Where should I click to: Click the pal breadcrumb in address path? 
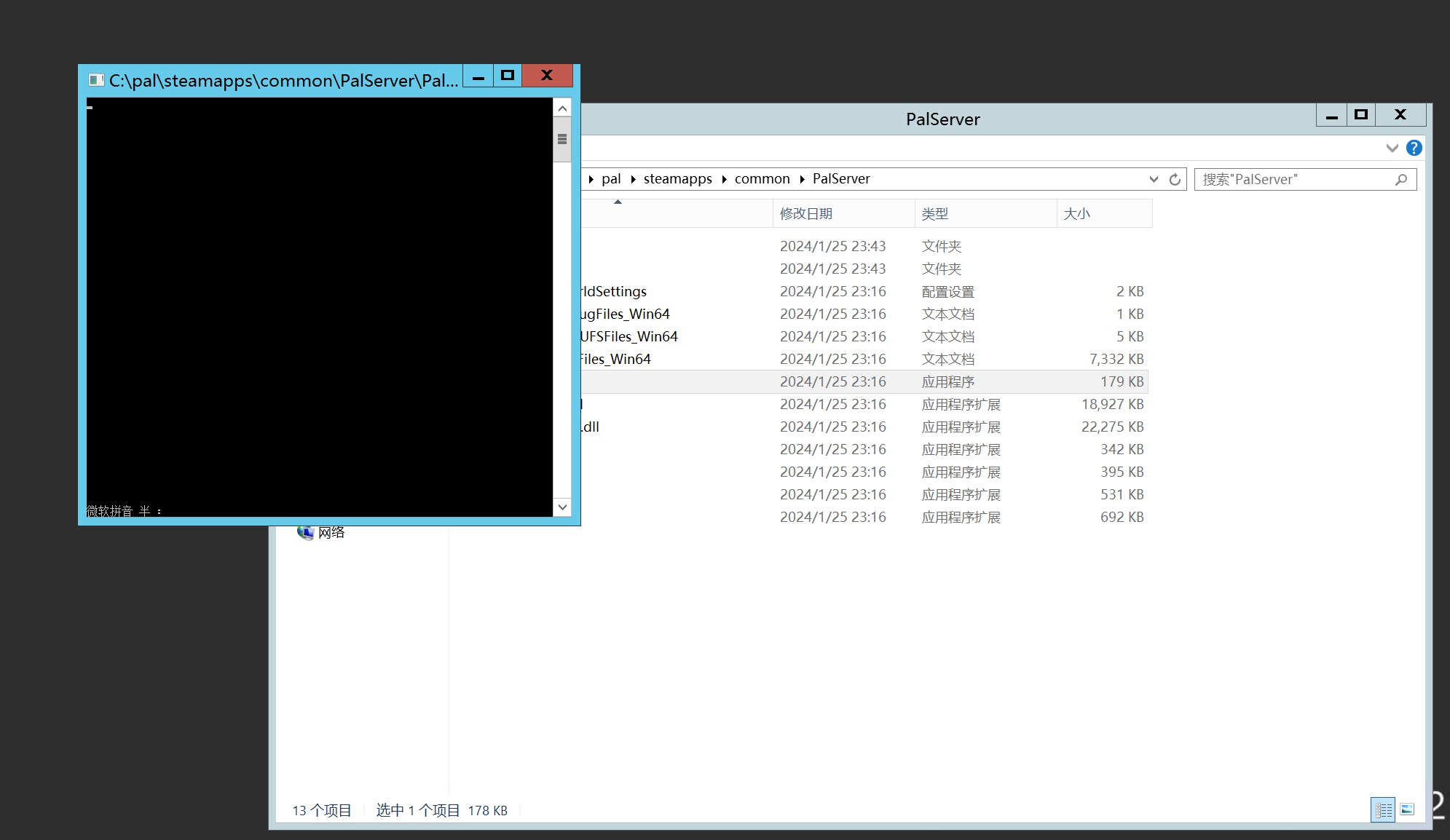point(611,179)
